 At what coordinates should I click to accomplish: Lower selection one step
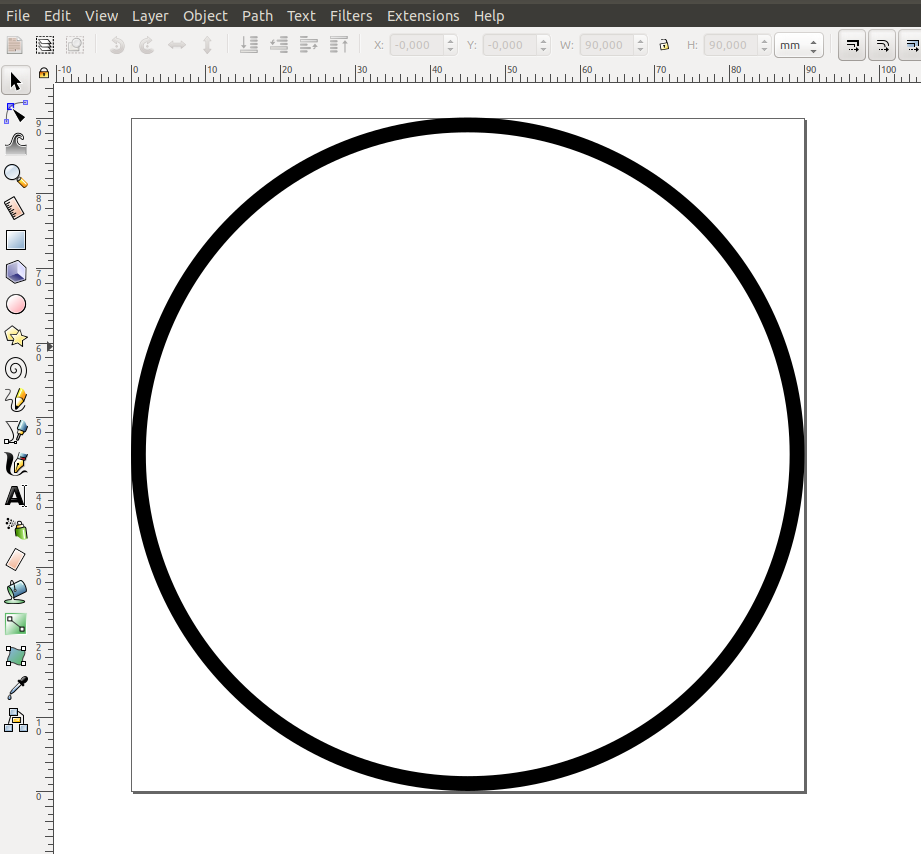click(x=279, y=45)
